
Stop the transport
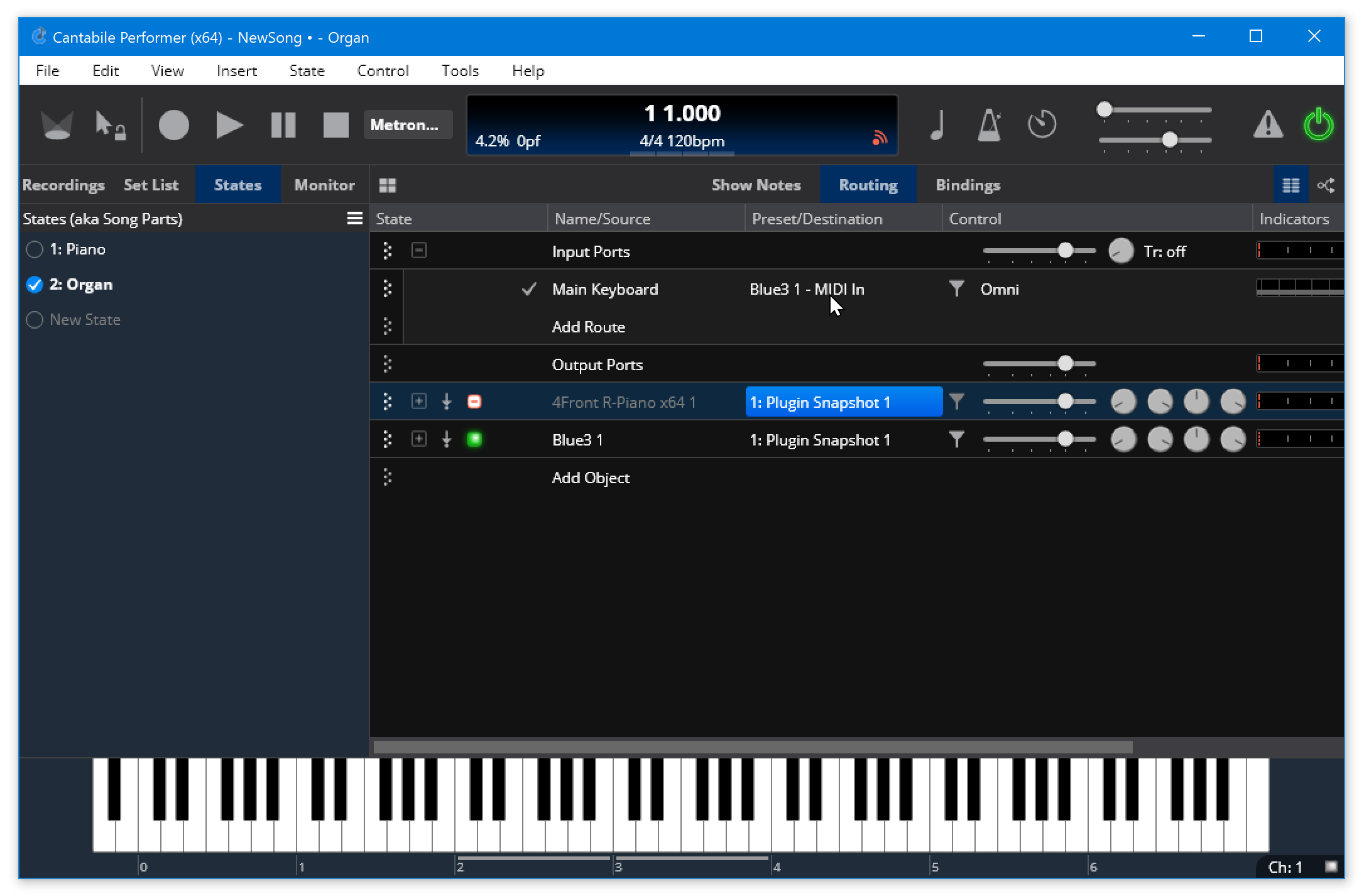[336, 124]
